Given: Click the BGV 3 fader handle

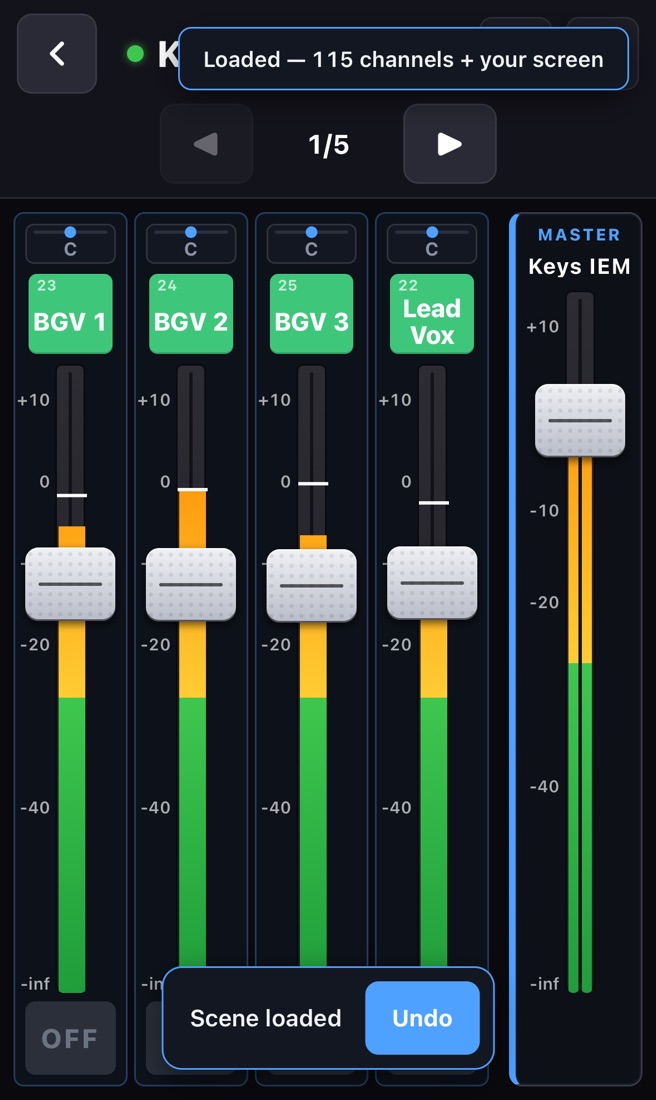Looking at the screenshot, I should click(312, 585).
